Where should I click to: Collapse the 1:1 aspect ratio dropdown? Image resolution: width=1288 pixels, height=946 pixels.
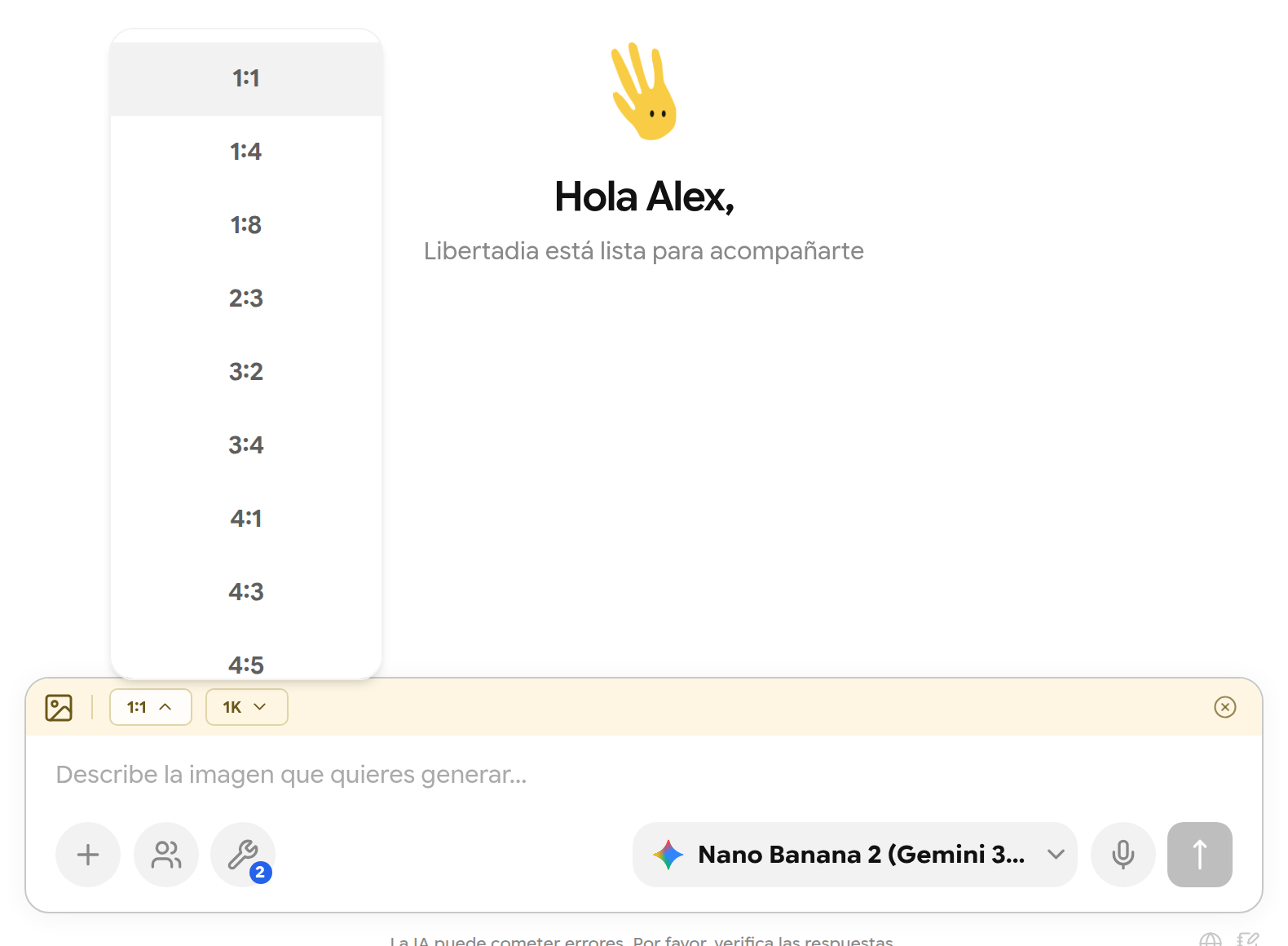(x=150, y=707)
